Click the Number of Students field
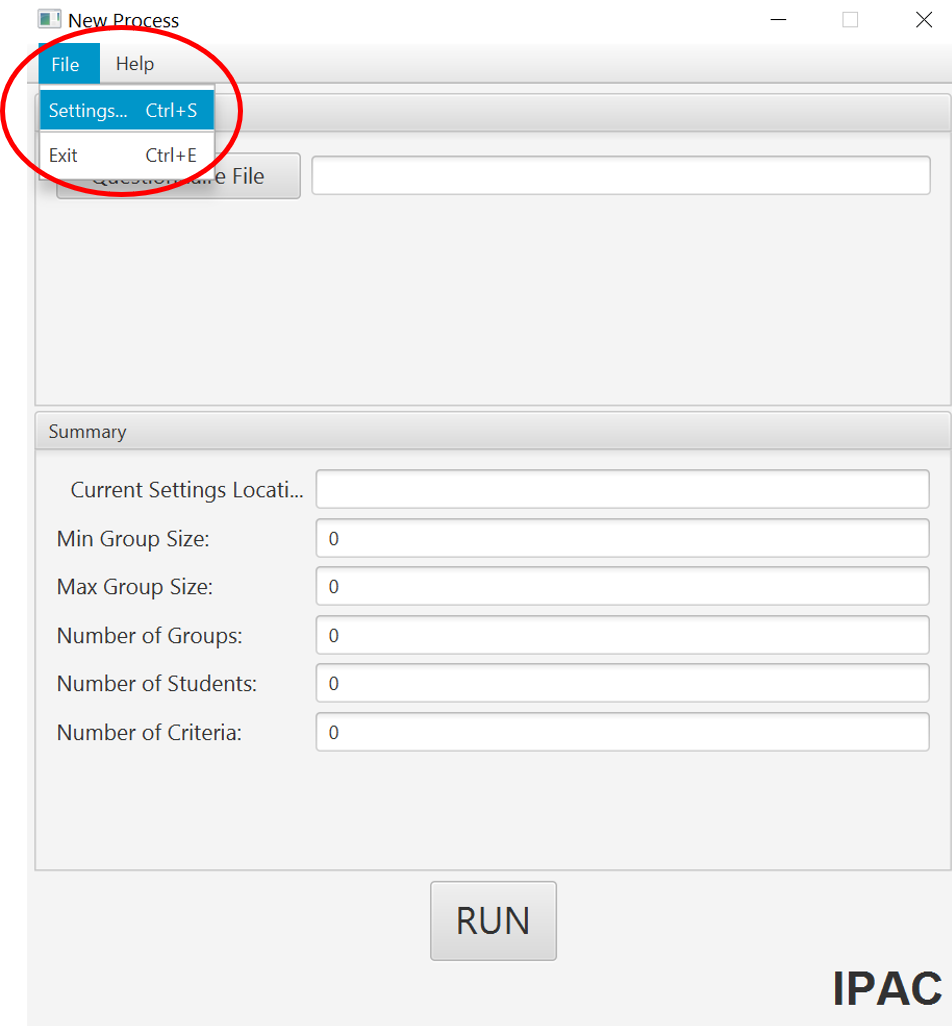The height and width of the screenshot is (1026, 952). [620, 683]
